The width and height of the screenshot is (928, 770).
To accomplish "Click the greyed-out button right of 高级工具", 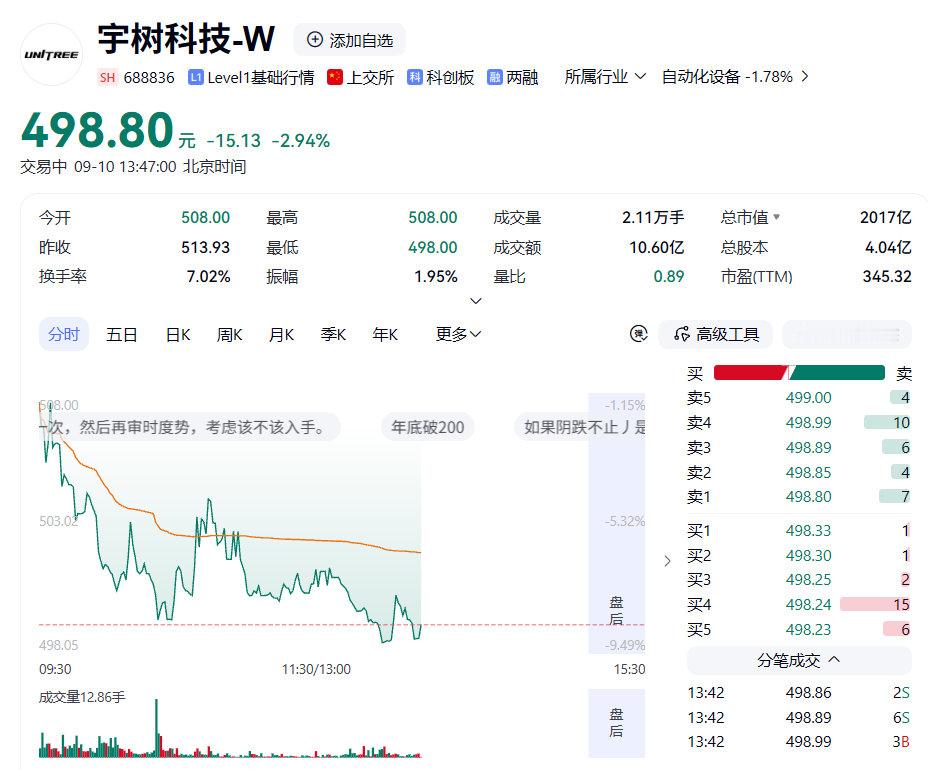I will [x=847, y=334].
